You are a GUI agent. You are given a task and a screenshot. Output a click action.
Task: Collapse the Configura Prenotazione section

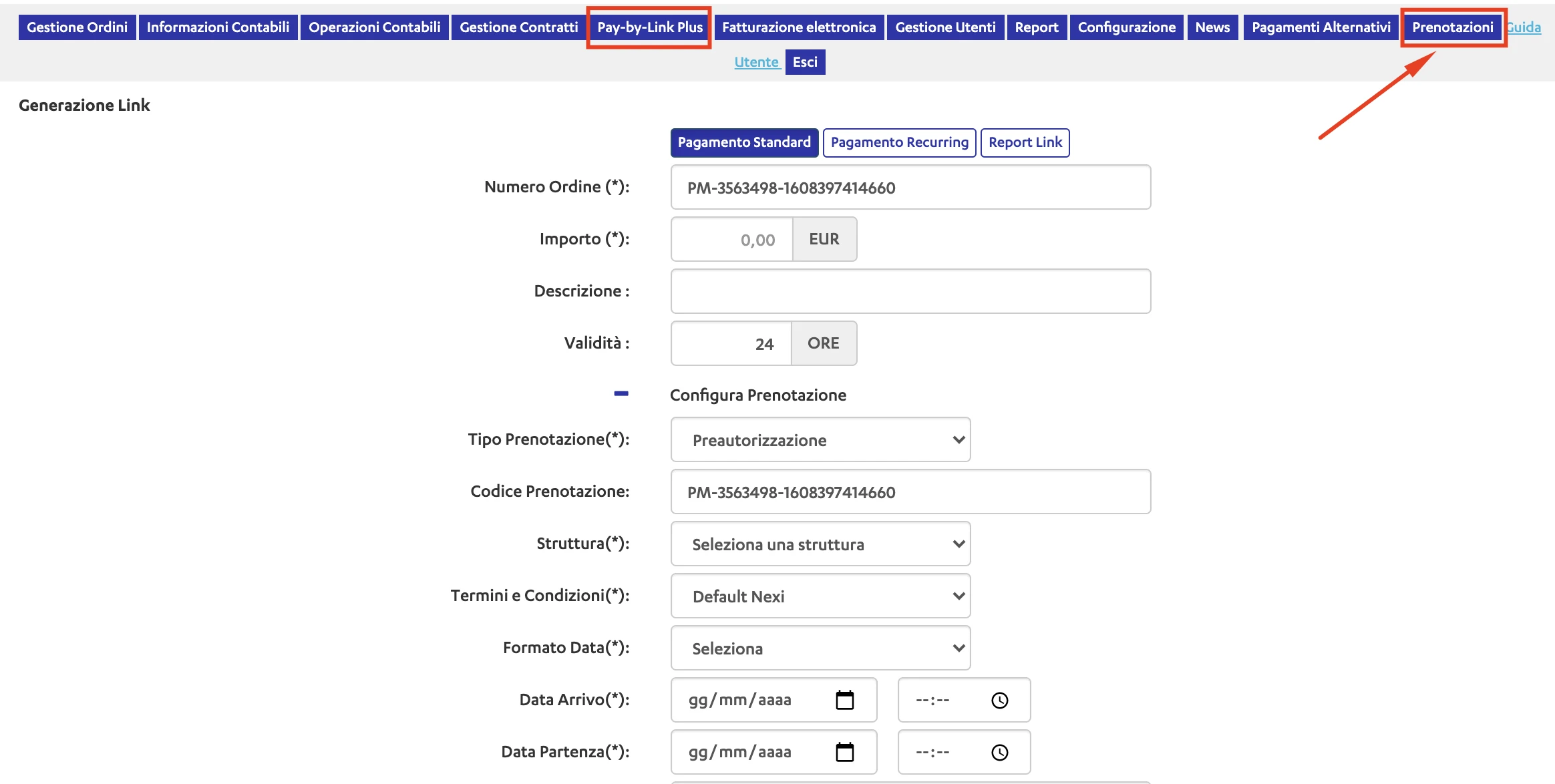click(x=621, y=394)
